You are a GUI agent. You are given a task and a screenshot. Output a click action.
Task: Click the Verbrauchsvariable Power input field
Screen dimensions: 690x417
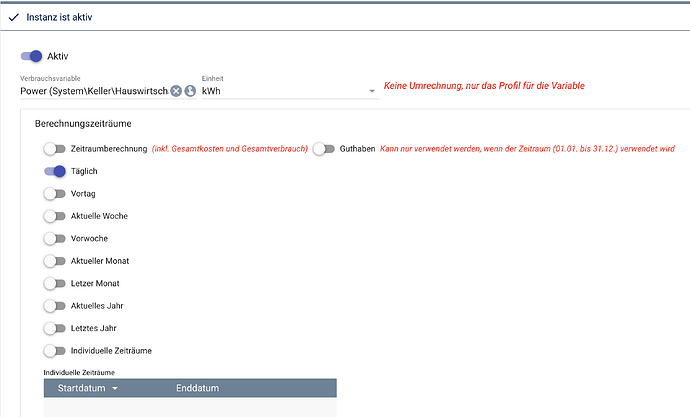[94, 91]
